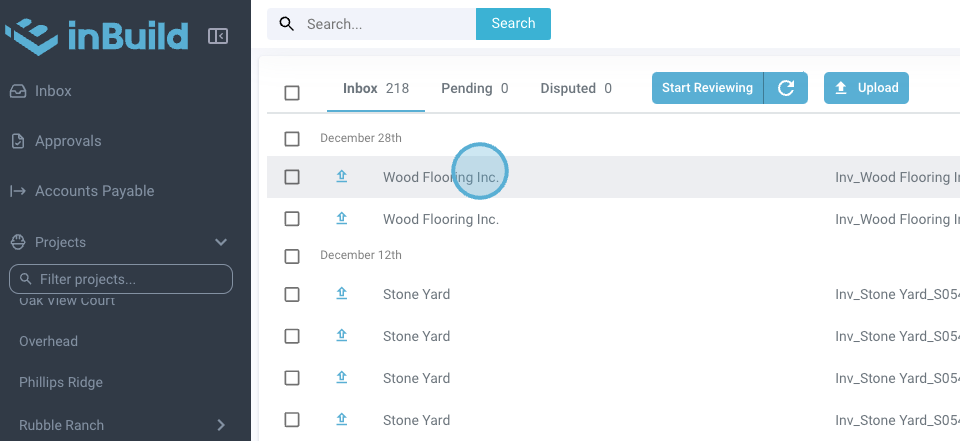Image resolution: width=960 pixels, height=441 pixels.
Task: Expand the Rubble Ranch project
Action: 221,425
